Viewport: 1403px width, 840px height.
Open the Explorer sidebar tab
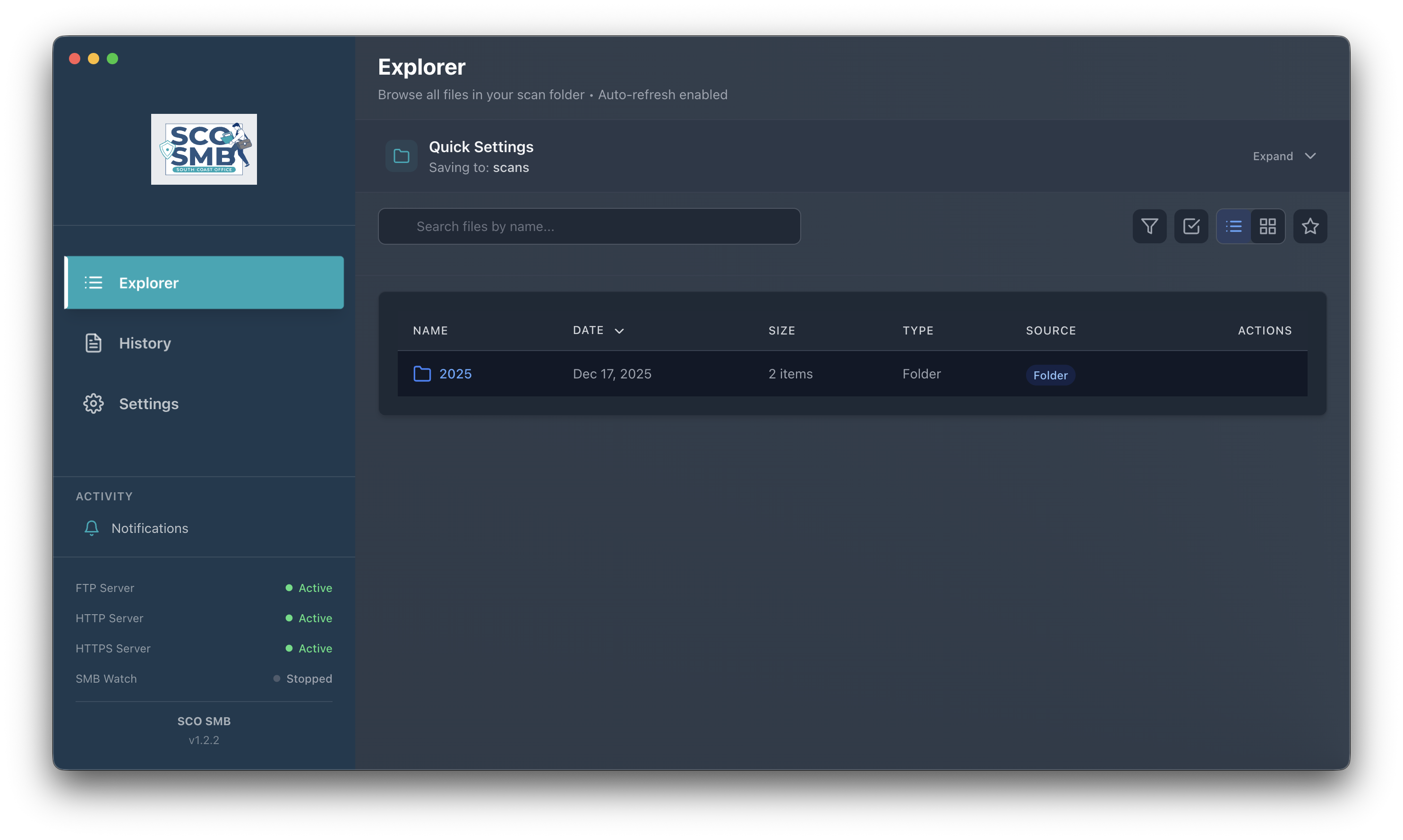[x=205, y=283]
